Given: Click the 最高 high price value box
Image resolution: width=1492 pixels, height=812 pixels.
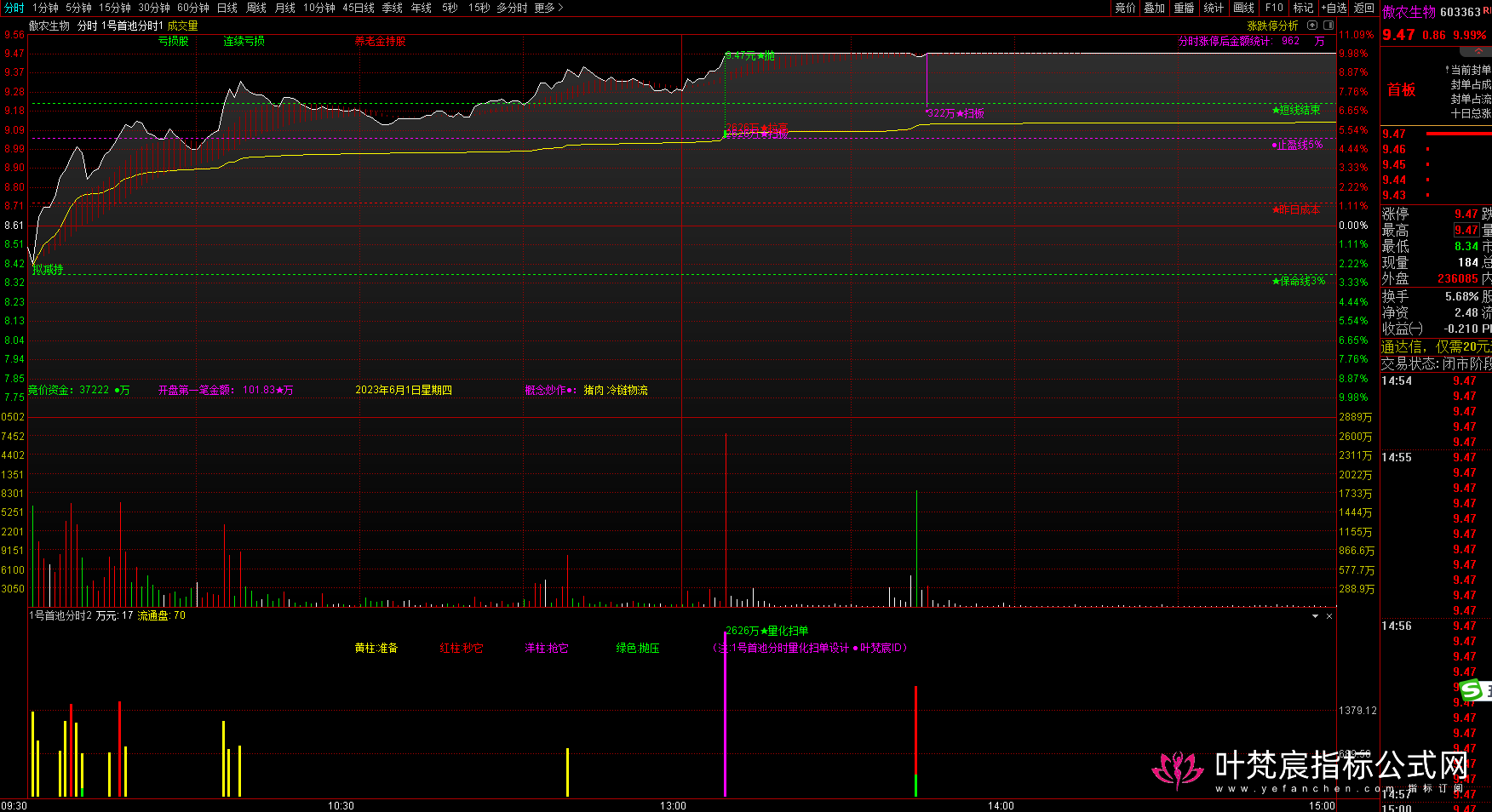Looking at the screenshot, I should click(1466, 230).
